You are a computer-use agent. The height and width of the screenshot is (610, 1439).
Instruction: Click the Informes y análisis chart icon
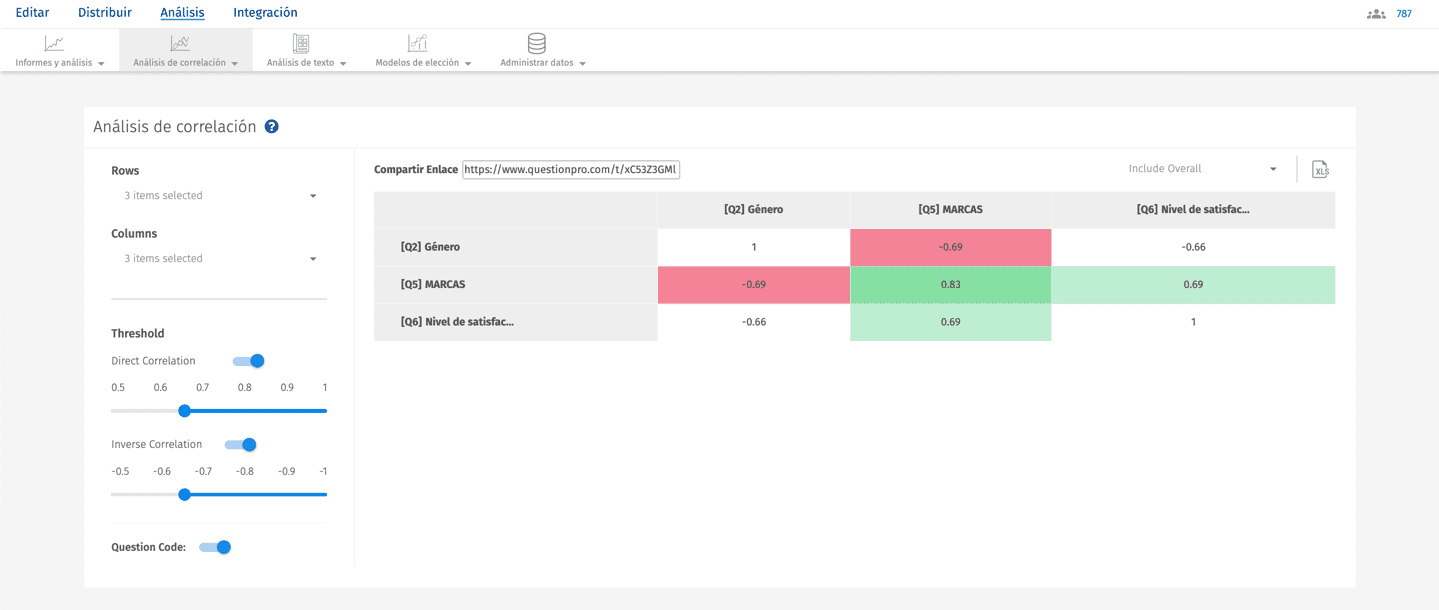[x=54, y=43]
